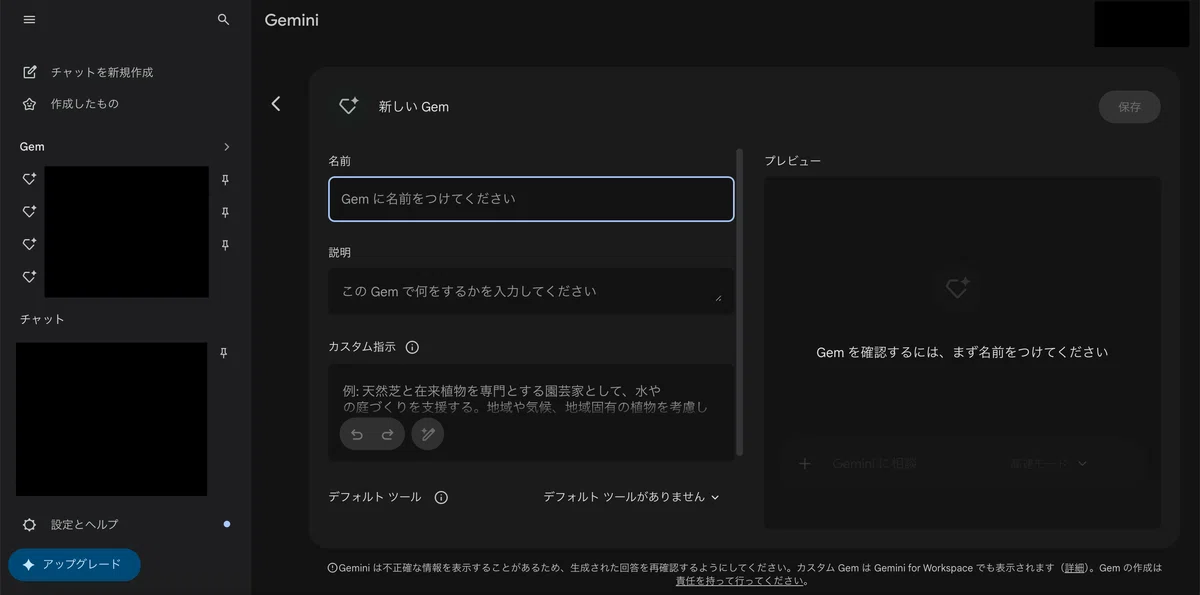Click the 'チャット' section label
This screenshot has height=595, width=1200.
[42, 320]
